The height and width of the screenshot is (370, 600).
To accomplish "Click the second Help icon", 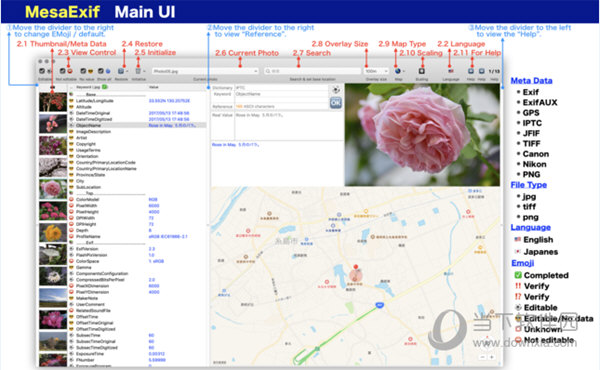I will (481, 71).
